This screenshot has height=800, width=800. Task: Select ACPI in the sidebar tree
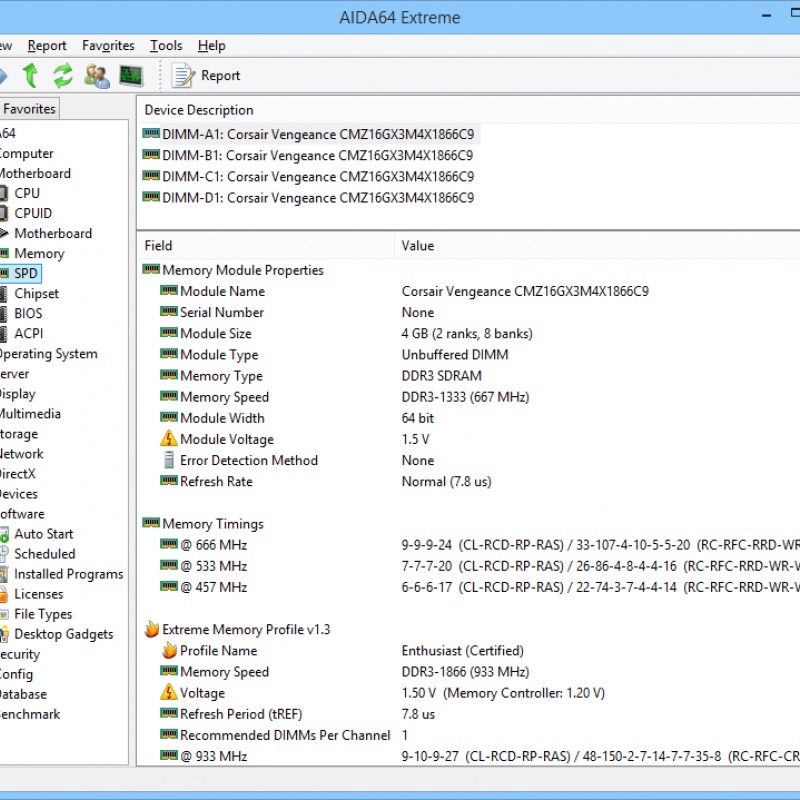[29, 333]
